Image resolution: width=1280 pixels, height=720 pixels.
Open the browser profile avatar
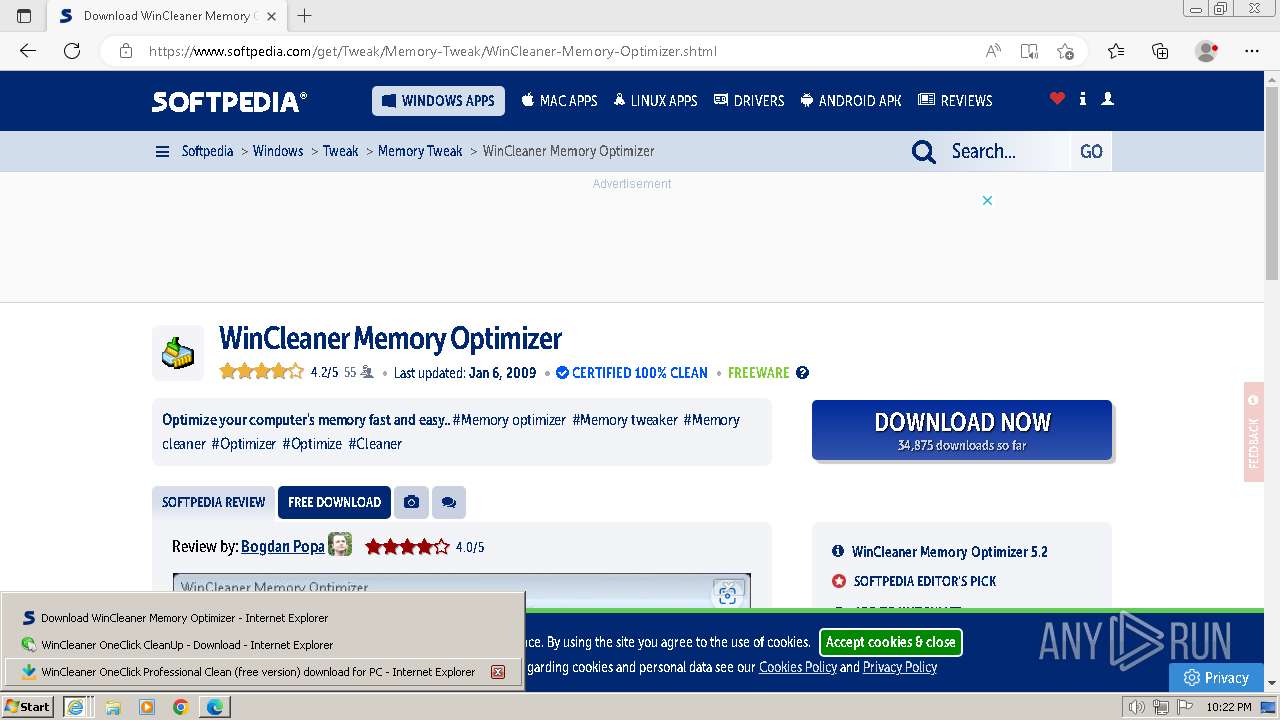[1206, 51]
